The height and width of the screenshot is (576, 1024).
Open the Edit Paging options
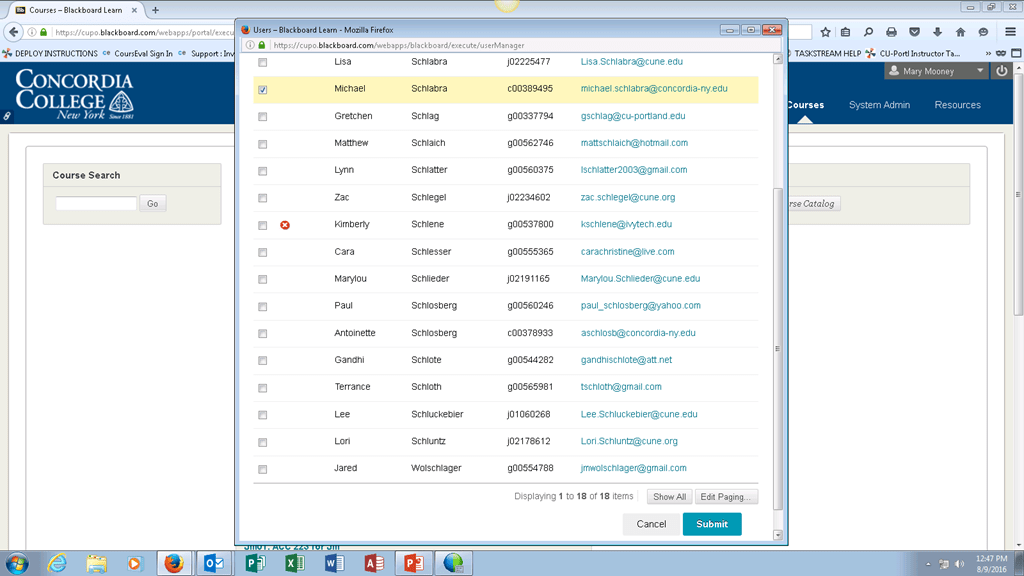click(727, 497)
